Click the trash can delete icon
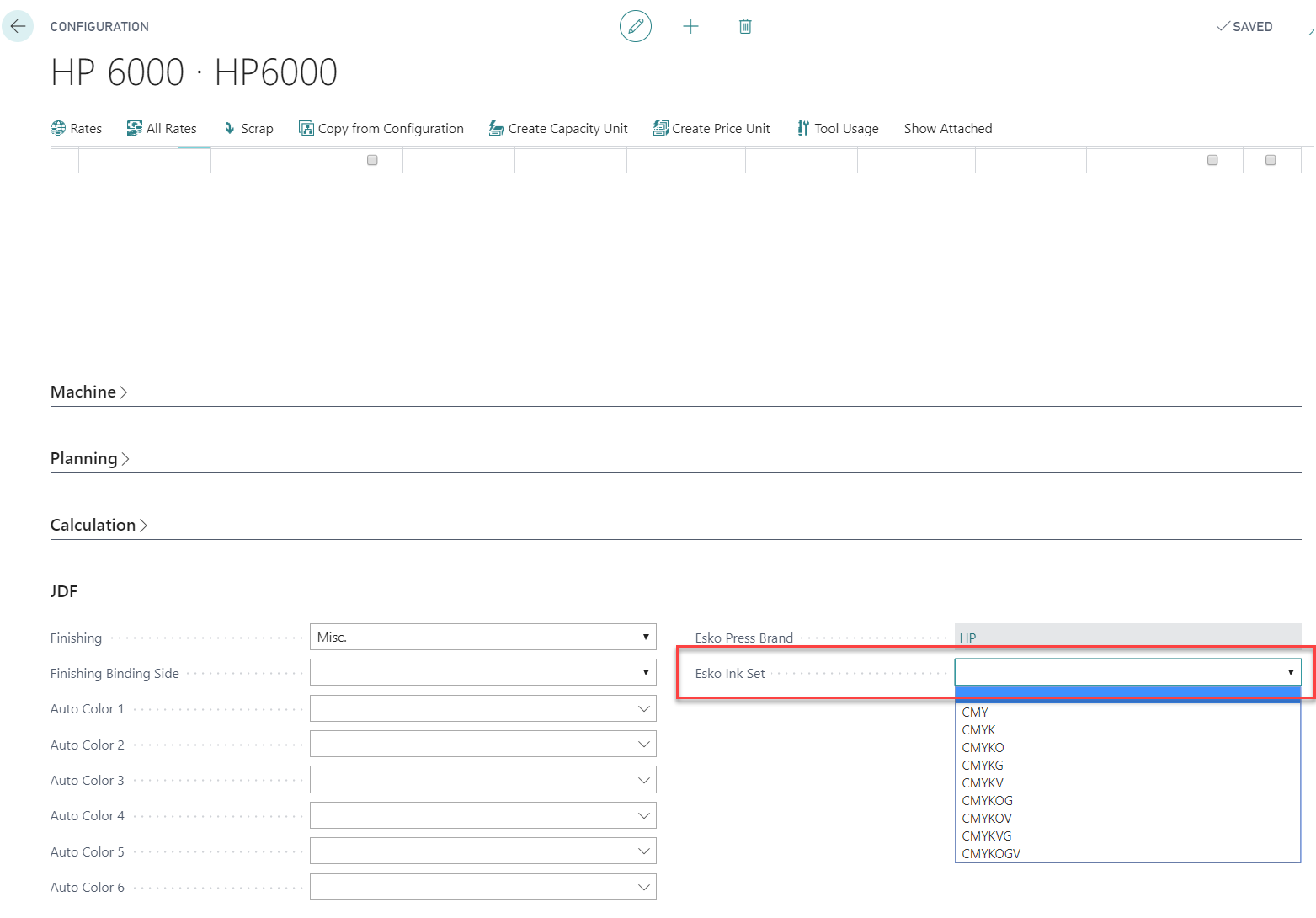Screen dimensions: 1316x918 pos(745,26)
